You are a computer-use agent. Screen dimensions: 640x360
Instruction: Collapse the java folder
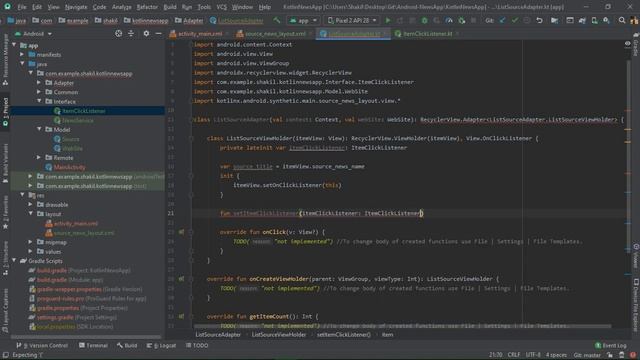coord(22,64)
